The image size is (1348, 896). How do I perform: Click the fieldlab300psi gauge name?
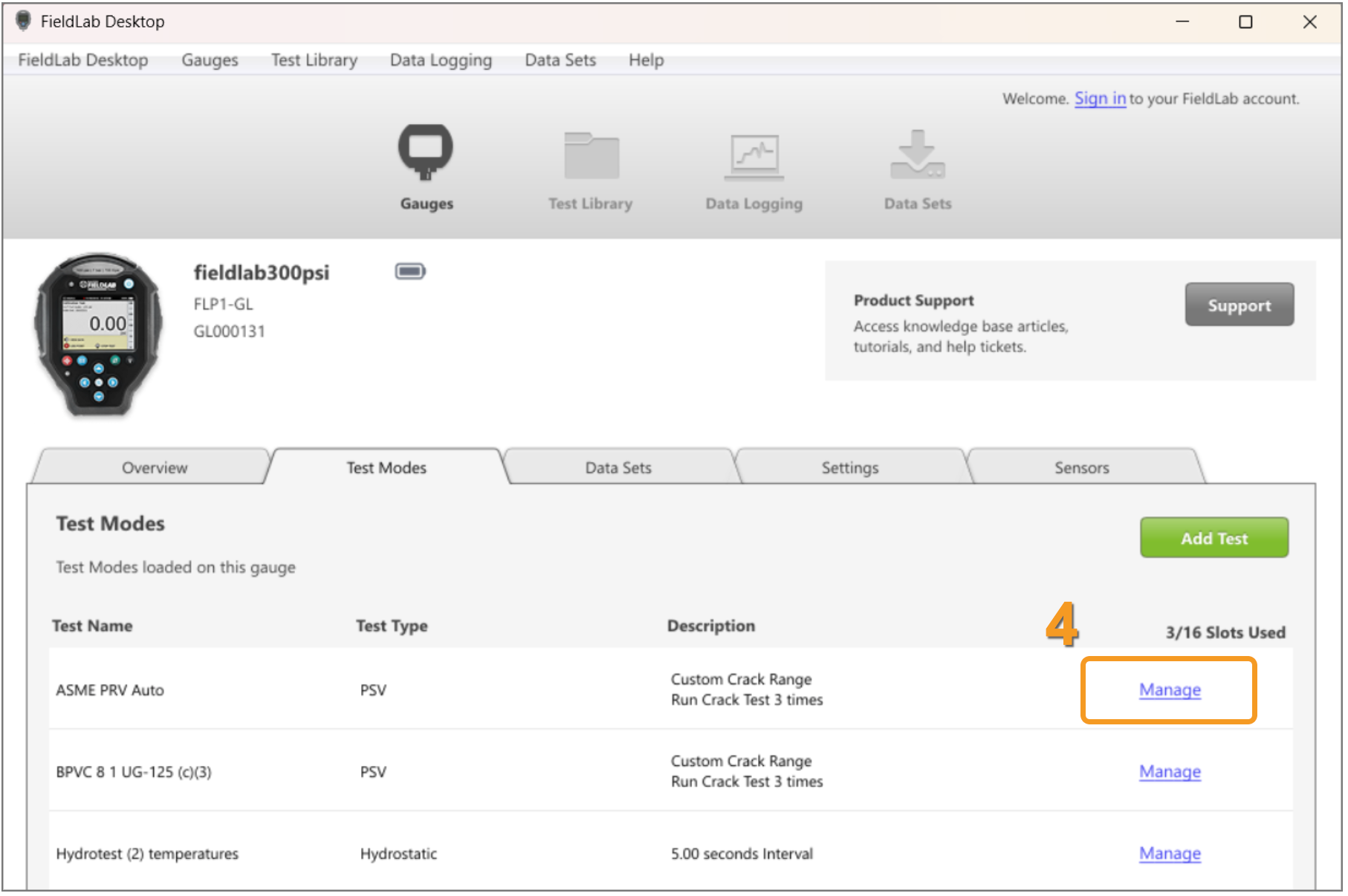click(262, 273)
